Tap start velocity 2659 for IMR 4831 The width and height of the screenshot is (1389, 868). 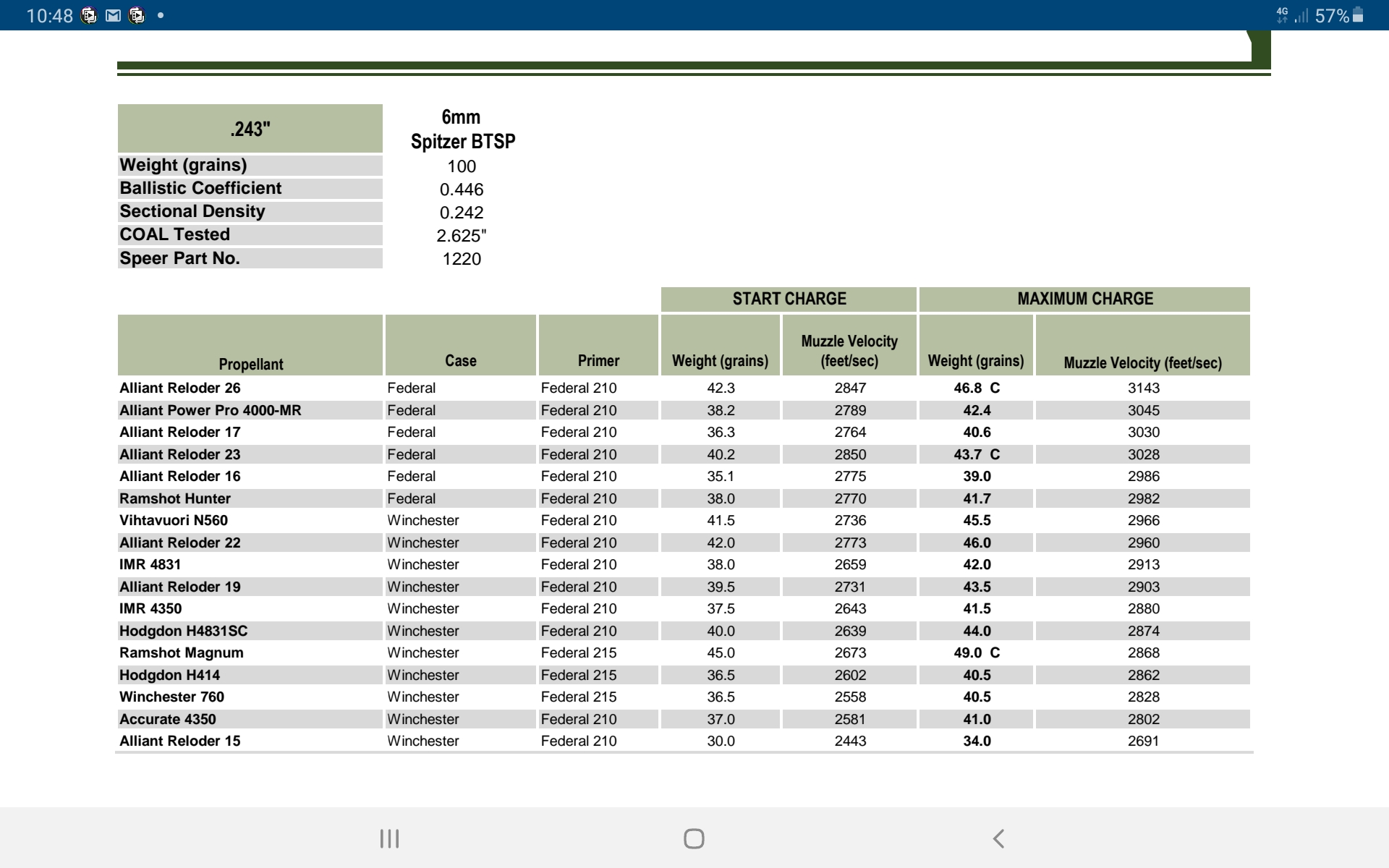(x=850, y=564)
